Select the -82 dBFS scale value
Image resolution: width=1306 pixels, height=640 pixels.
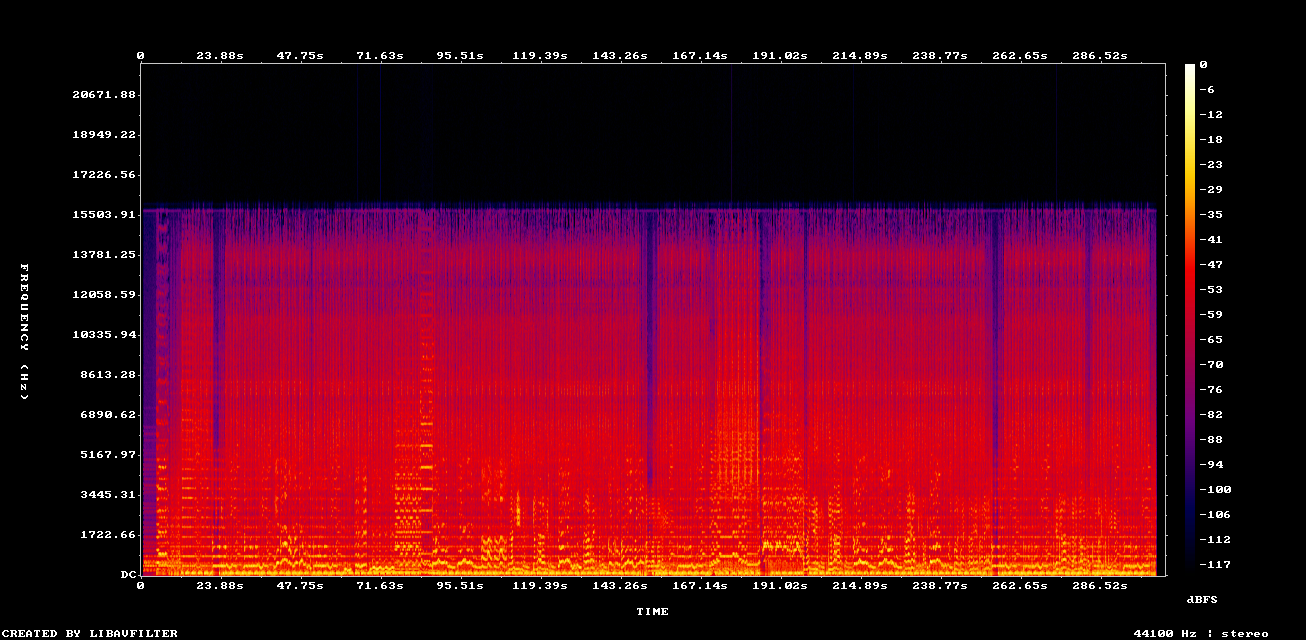pos(1211,414)
